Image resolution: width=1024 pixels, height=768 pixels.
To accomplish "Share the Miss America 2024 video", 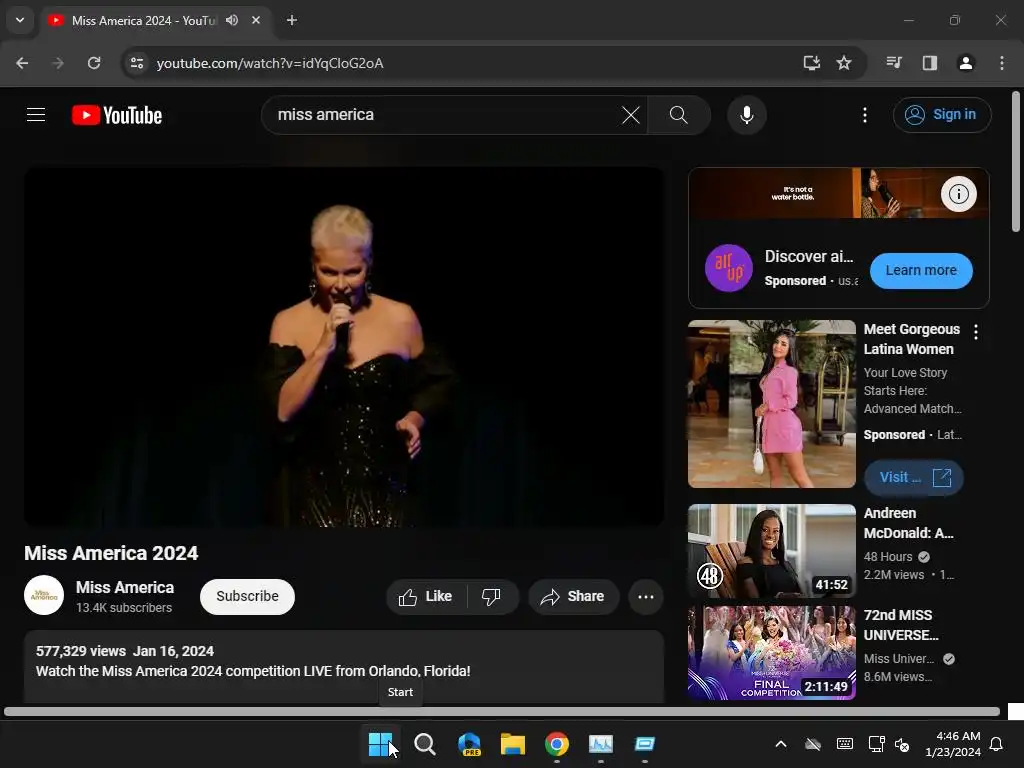I will [573, 596].
